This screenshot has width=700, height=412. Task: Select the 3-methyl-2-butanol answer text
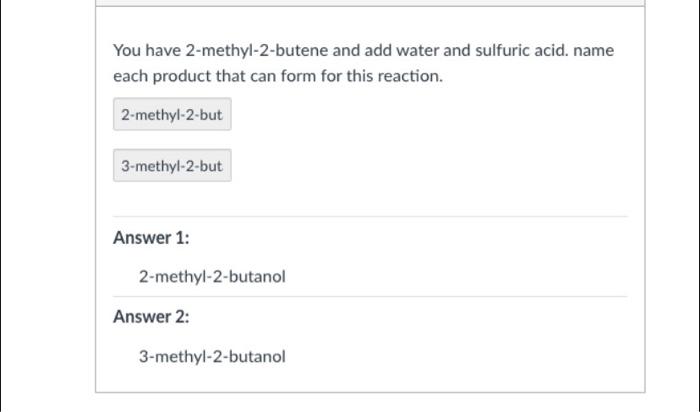pyautogui.click(x=212, y=356)
